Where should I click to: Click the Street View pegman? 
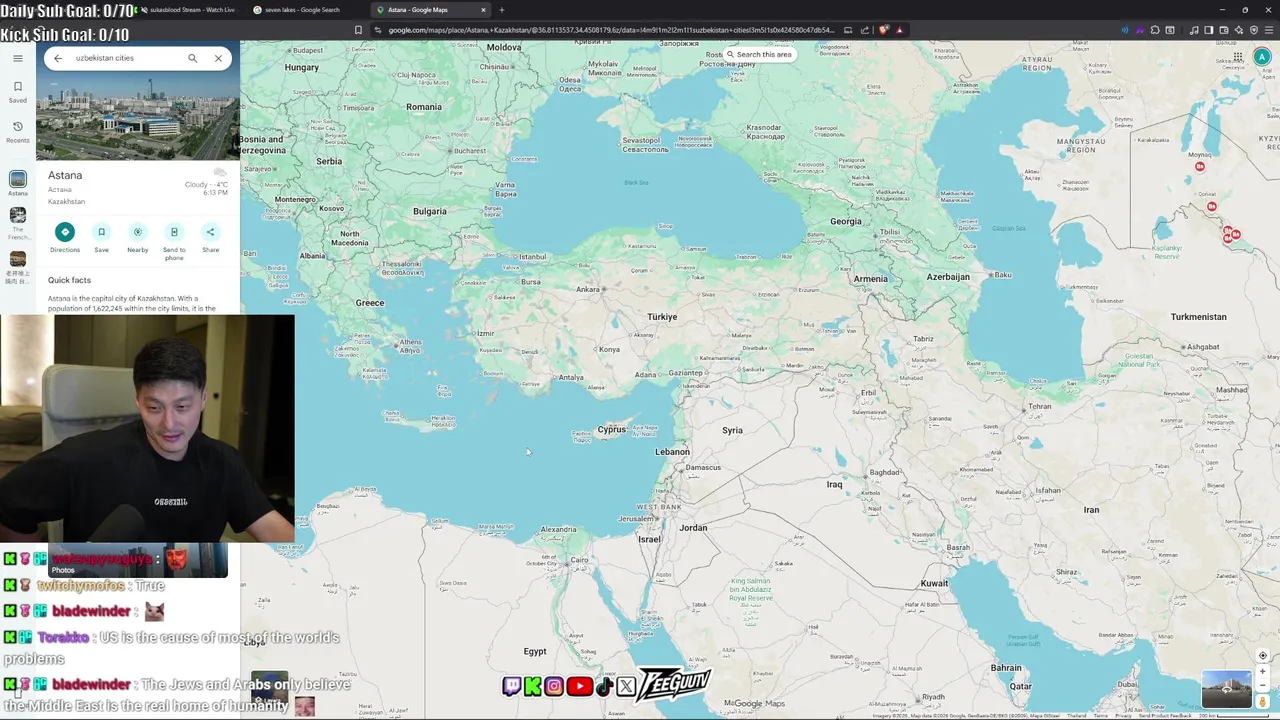coord(1263,702)
